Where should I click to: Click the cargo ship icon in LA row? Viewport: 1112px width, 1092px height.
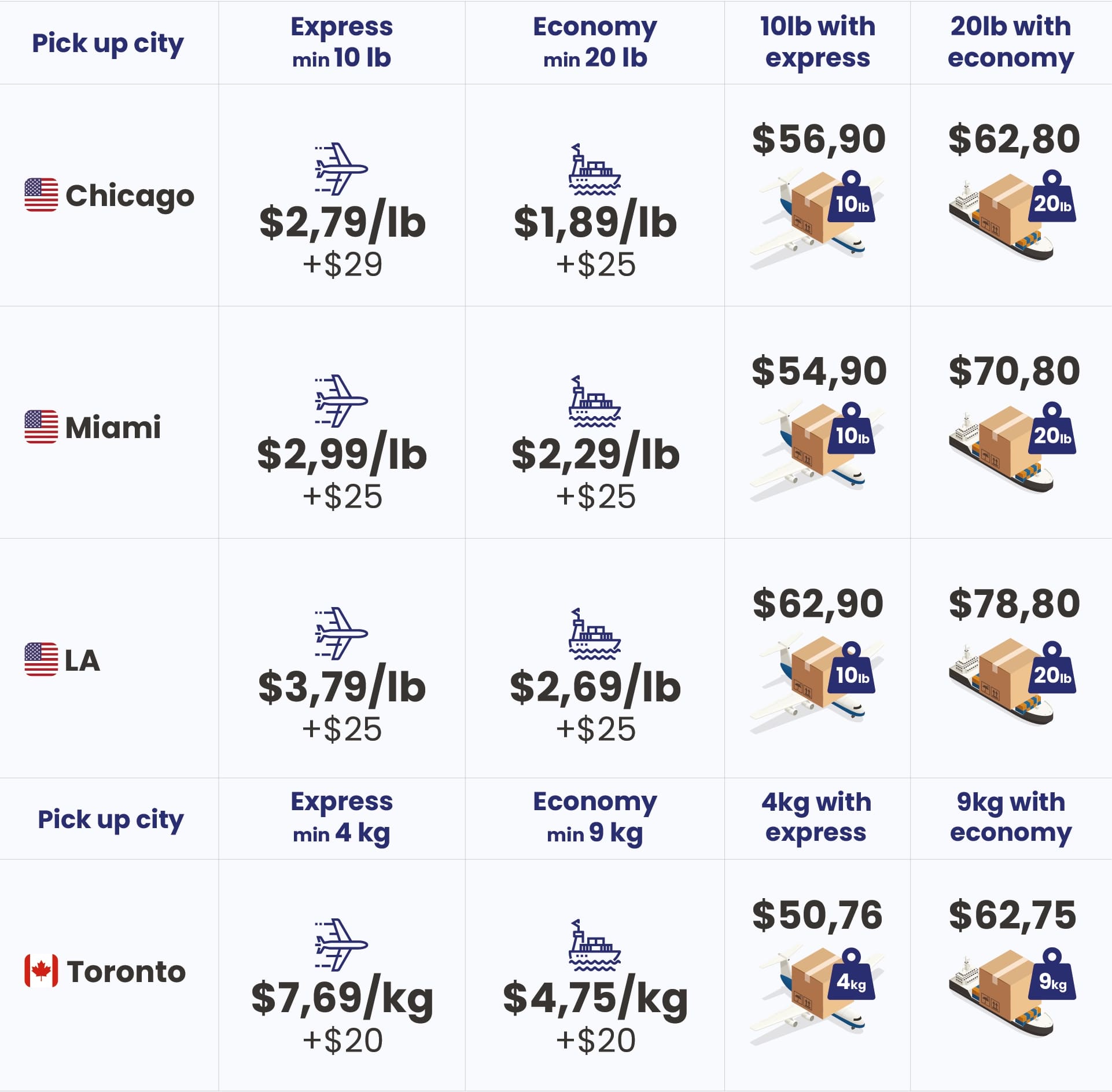(x=595, y=634)
